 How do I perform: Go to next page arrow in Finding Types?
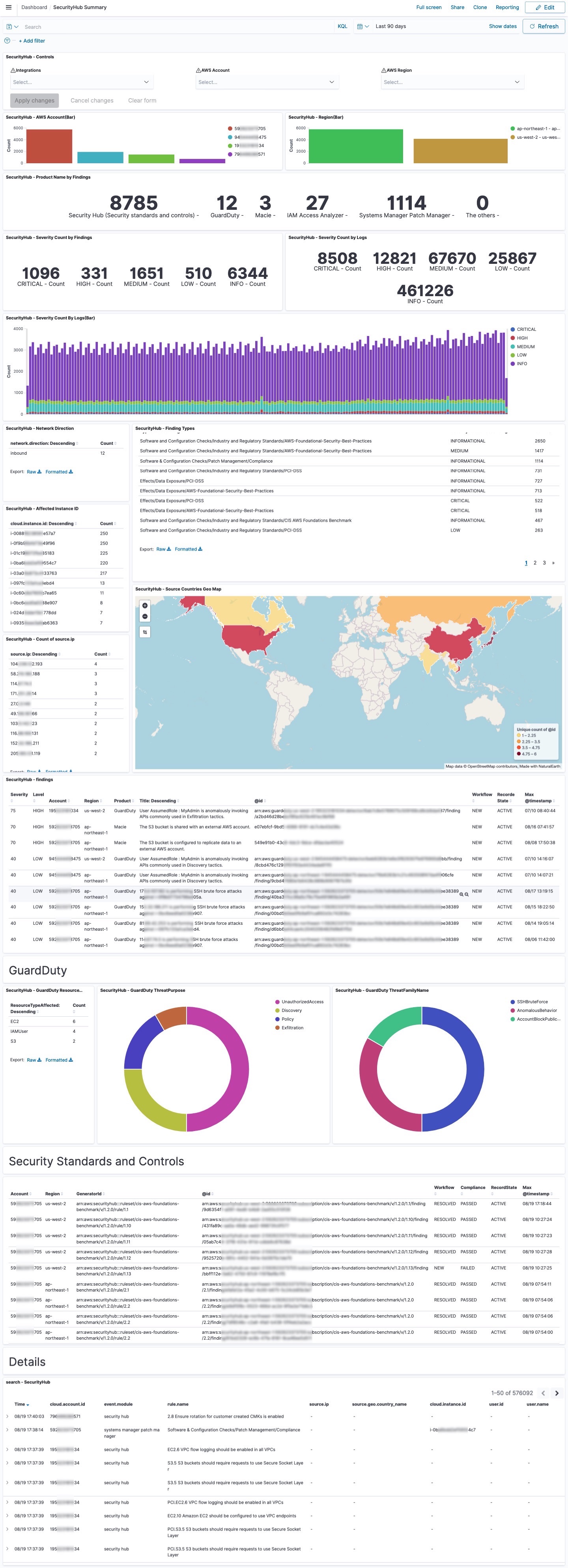click(553, 563)
